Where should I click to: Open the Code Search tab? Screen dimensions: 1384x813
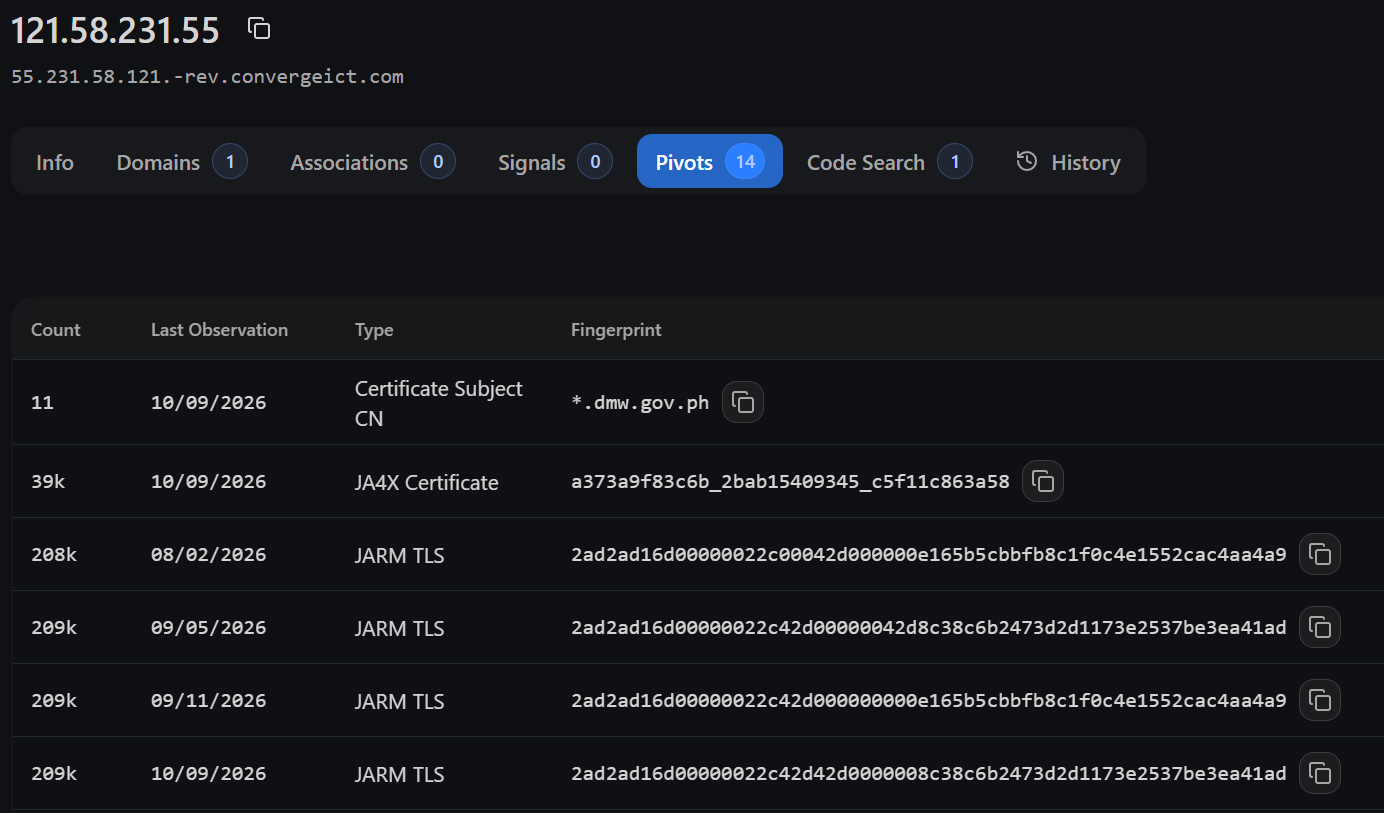pyautogui.click(x=889, y=162)
